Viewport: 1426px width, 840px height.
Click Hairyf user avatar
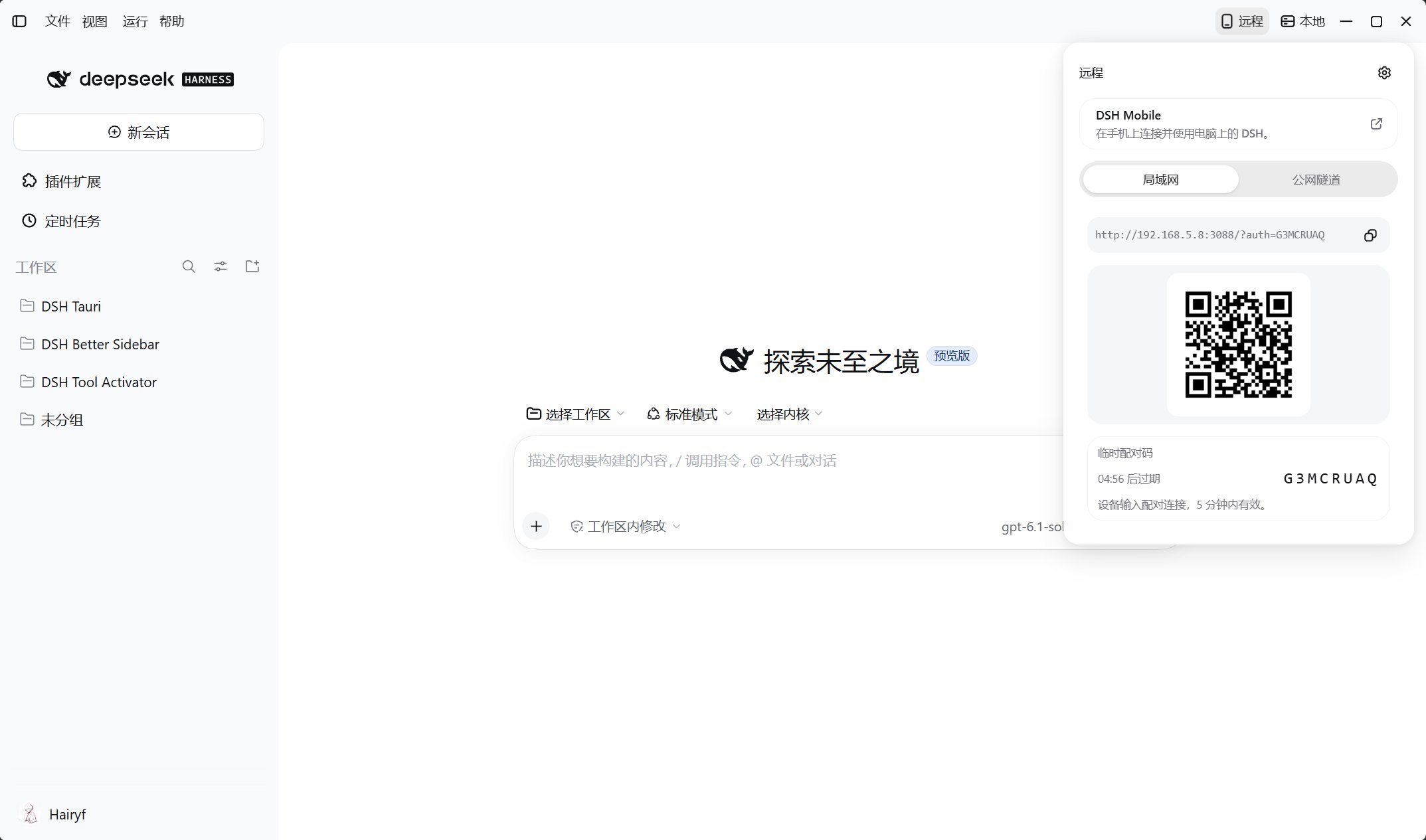pos(30,814)
